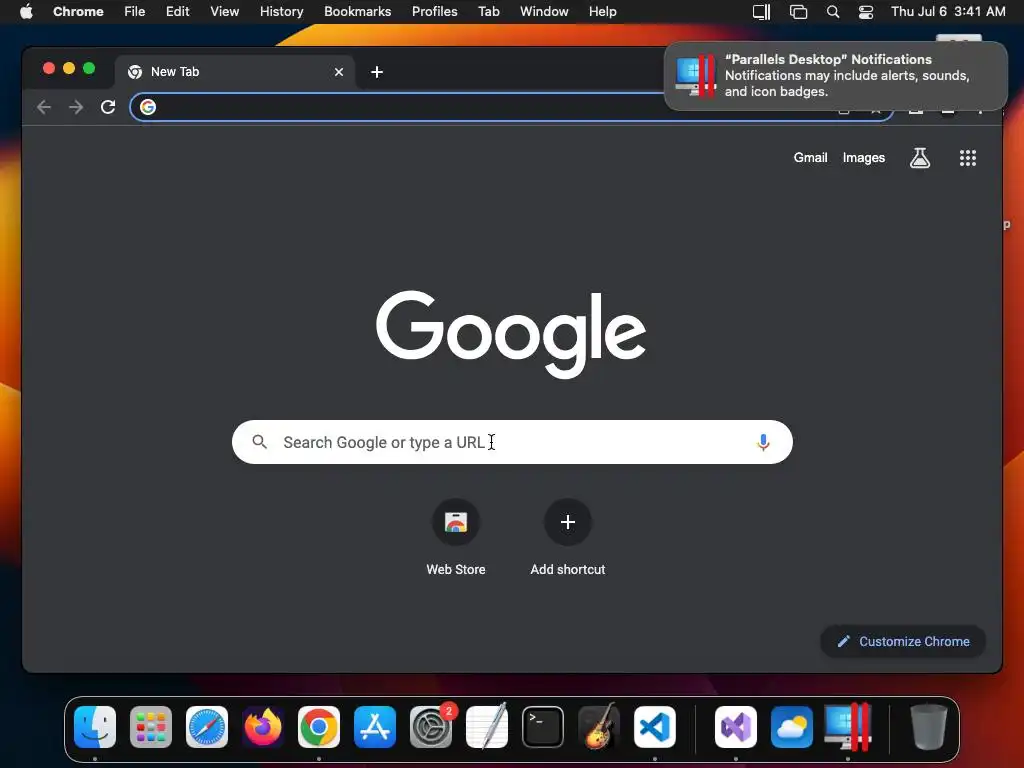Open the Web Store shortcut

click(456, 537)
